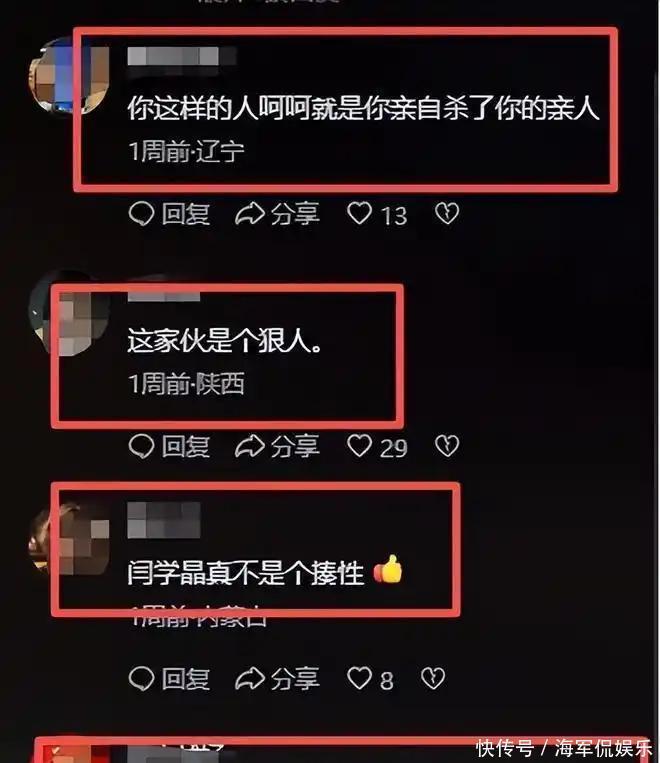The height and width of the screenshot is (763, 660).
Task: Dislike the 陕西 comment with broken heart
Action: coord(447,446)
